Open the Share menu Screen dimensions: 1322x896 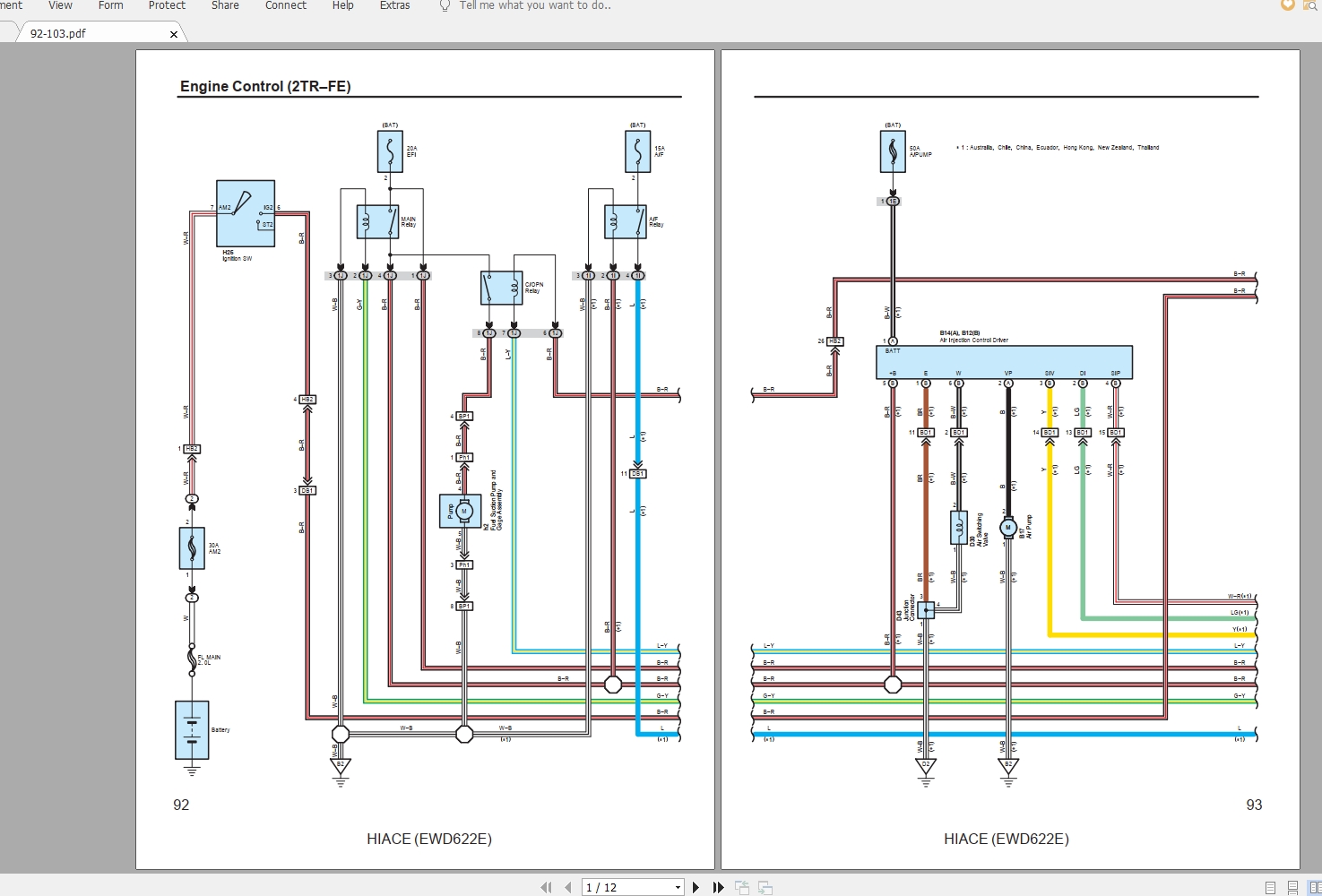(224, 5)
